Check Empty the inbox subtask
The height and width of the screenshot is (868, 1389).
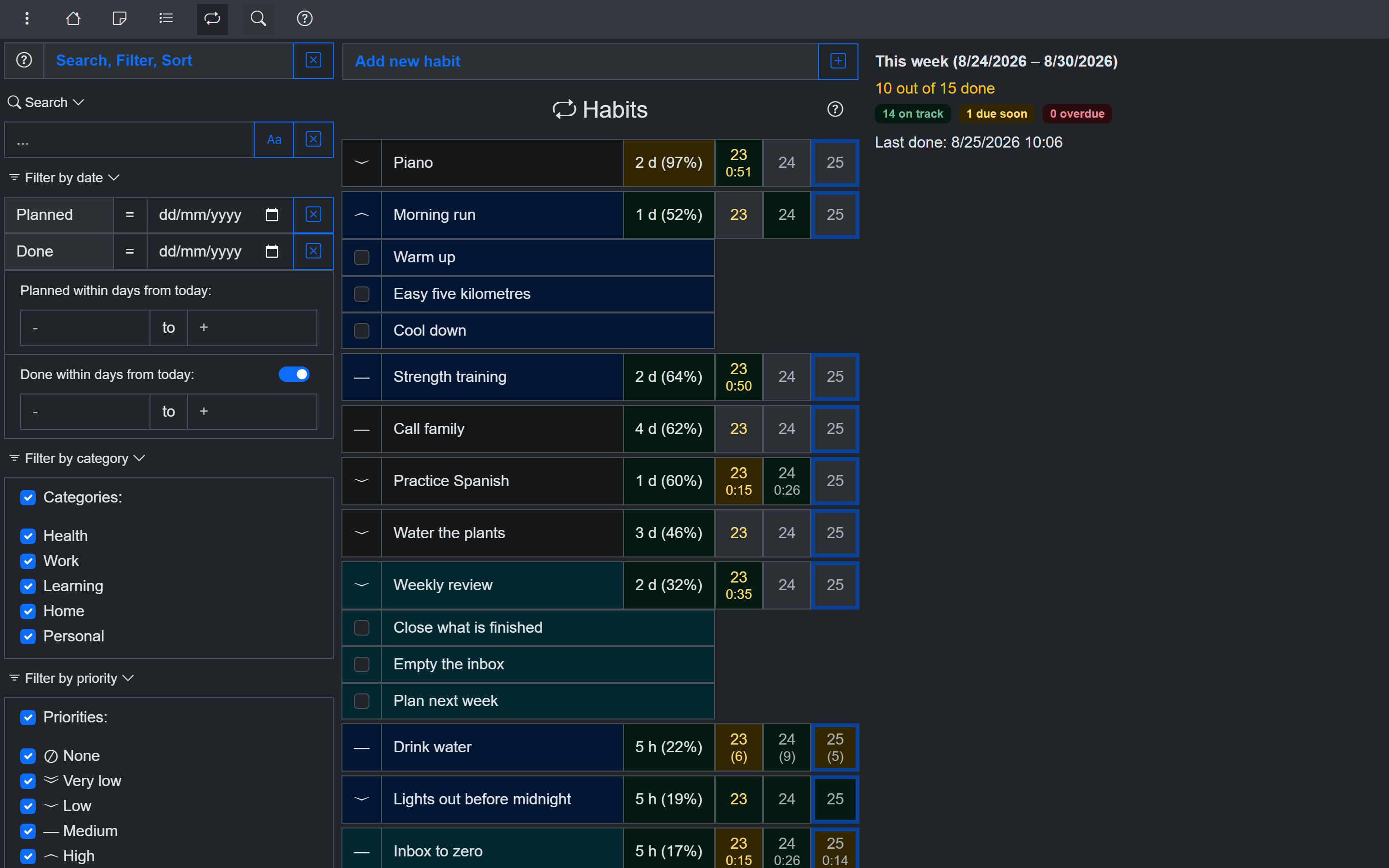point(362,664)
